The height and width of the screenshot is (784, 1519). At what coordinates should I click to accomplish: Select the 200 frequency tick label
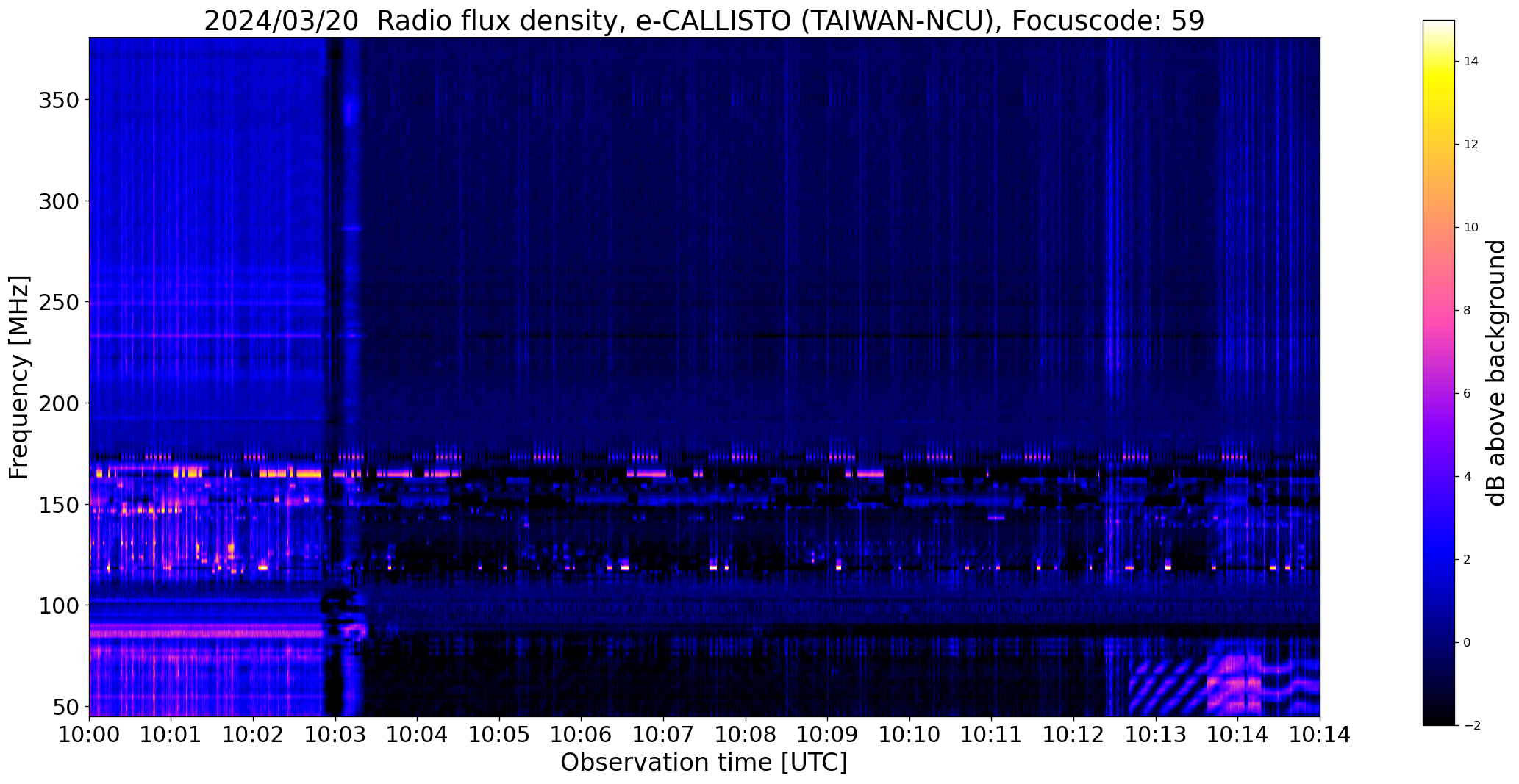(x=59, y=403)
